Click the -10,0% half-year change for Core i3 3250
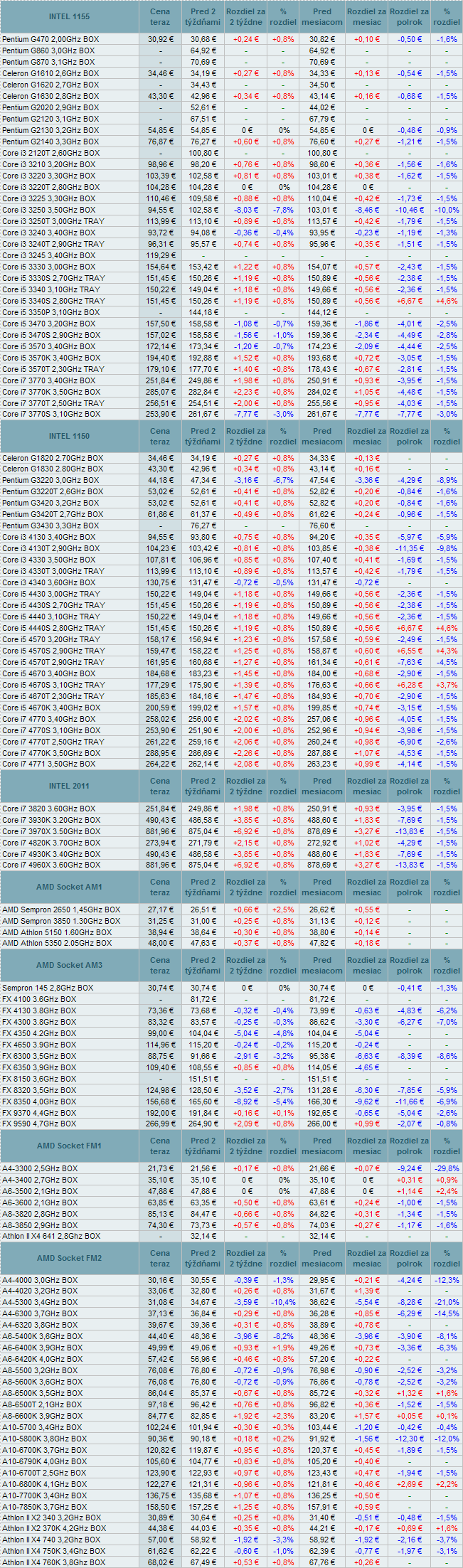This screenshot has height=1568, width=463. tap(447, 210)
